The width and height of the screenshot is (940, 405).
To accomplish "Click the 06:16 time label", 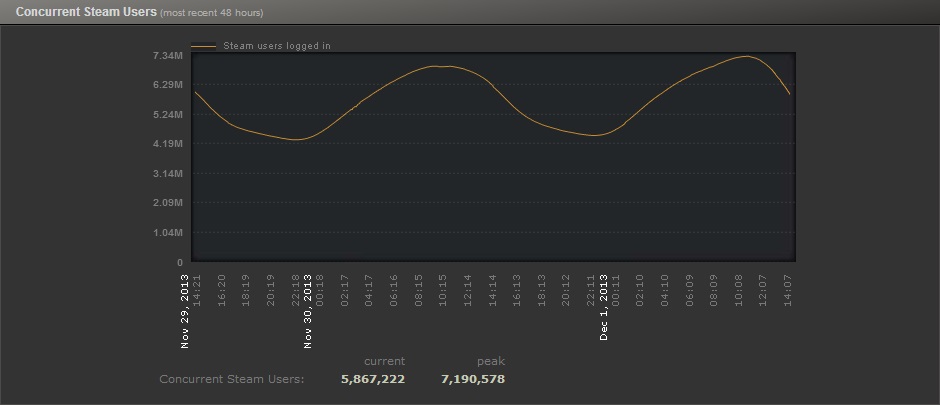I will click(x=394, y=291).
